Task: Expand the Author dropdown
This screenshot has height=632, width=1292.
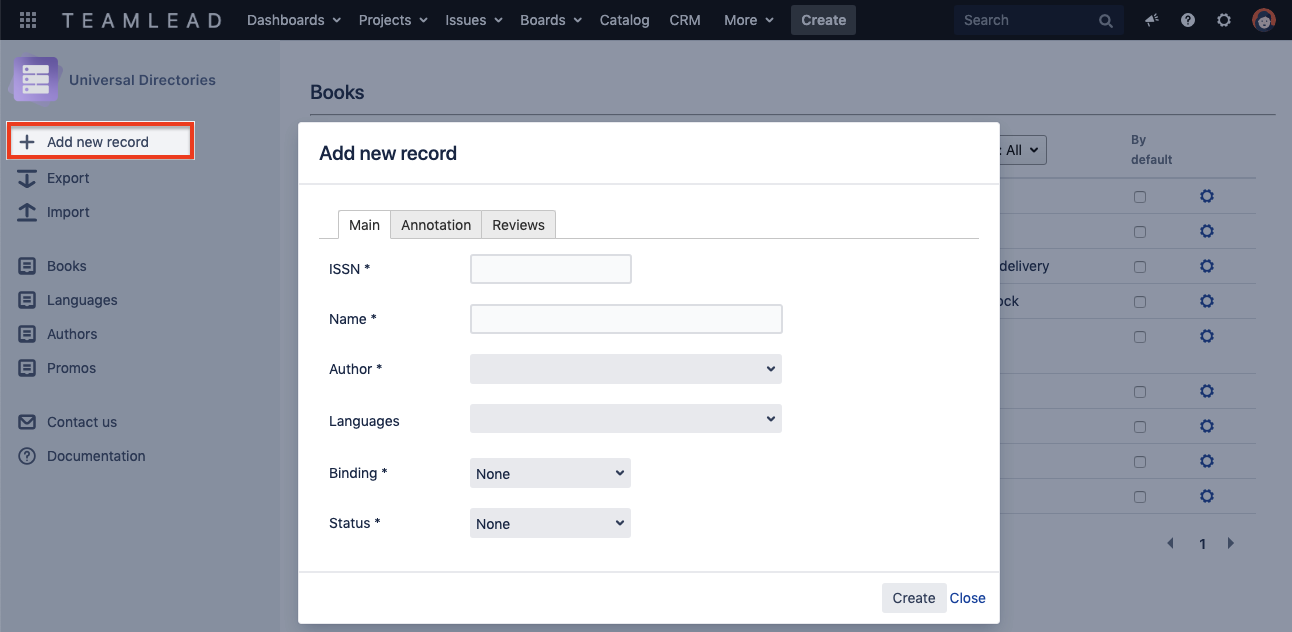Action: click(625, 369)
